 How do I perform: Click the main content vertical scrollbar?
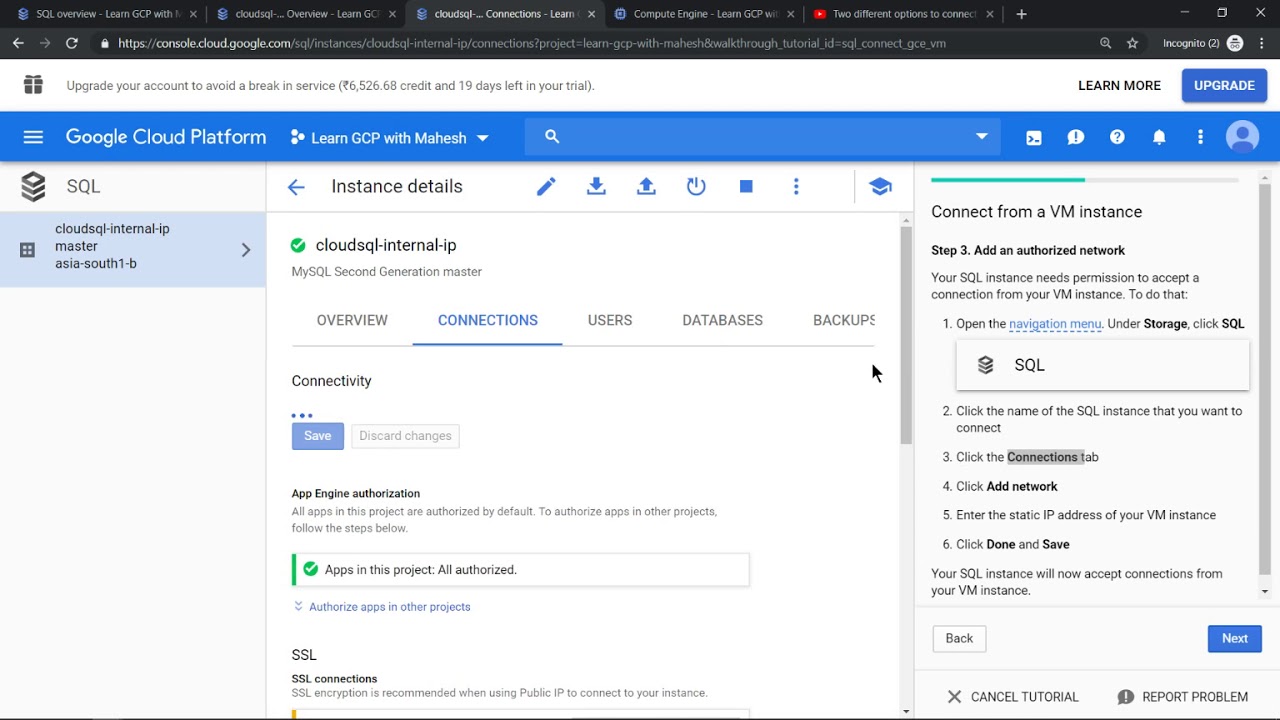(x=906, y=335)
